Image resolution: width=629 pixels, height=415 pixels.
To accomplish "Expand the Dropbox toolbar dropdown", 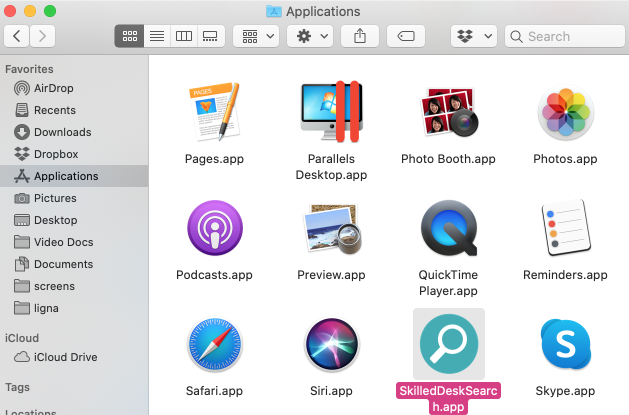I will click(474, 36).
